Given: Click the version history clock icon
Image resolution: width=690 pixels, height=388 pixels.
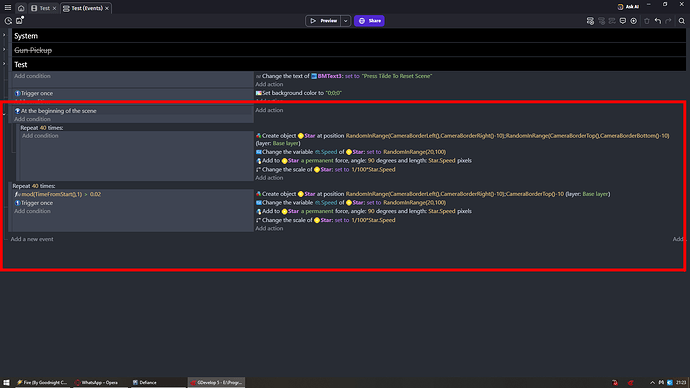Looking at the screenshot, I should coord(8,21).
